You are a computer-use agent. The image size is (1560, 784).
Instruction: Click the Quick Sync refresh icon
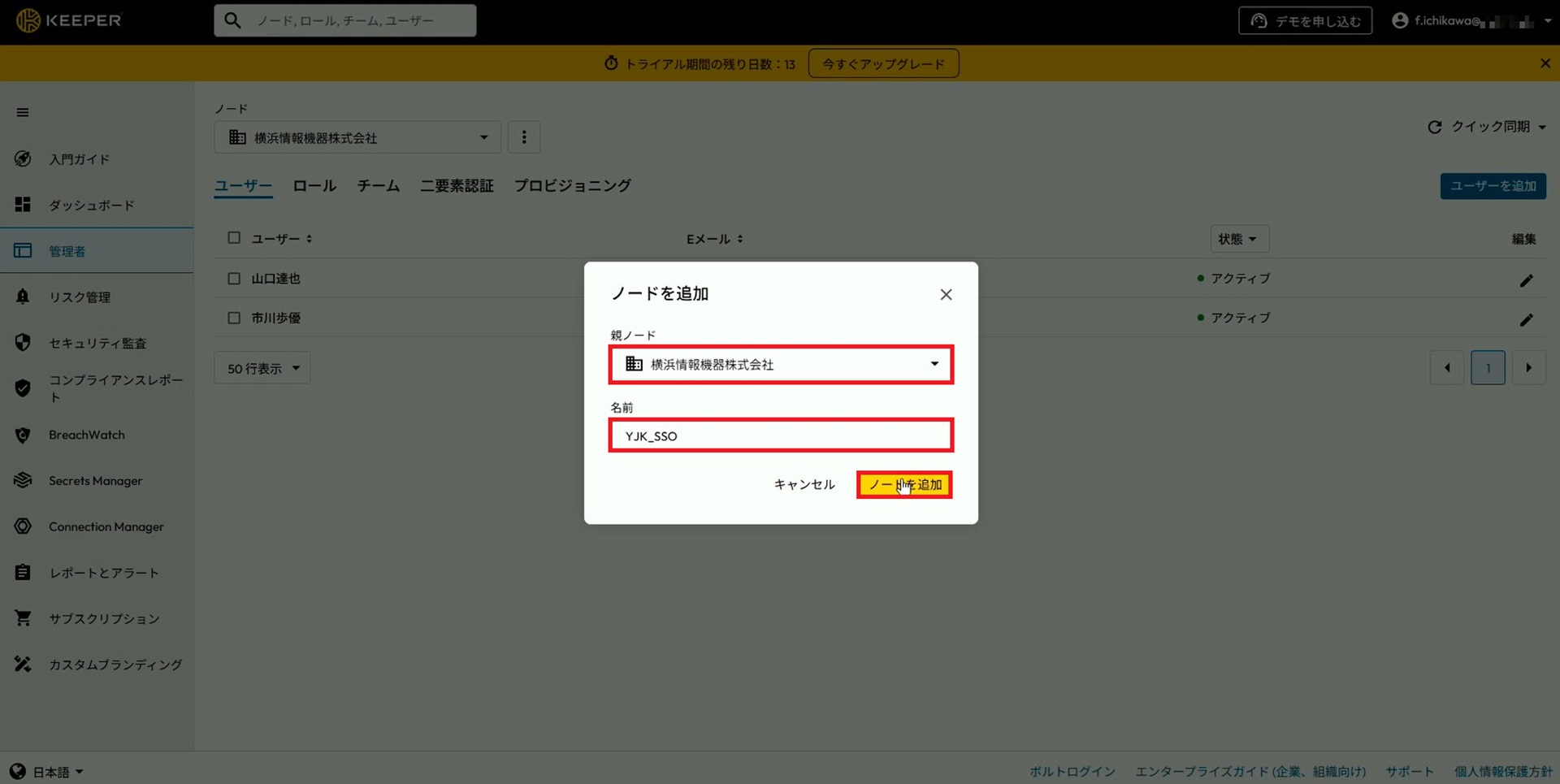[x=1435, y=128]
